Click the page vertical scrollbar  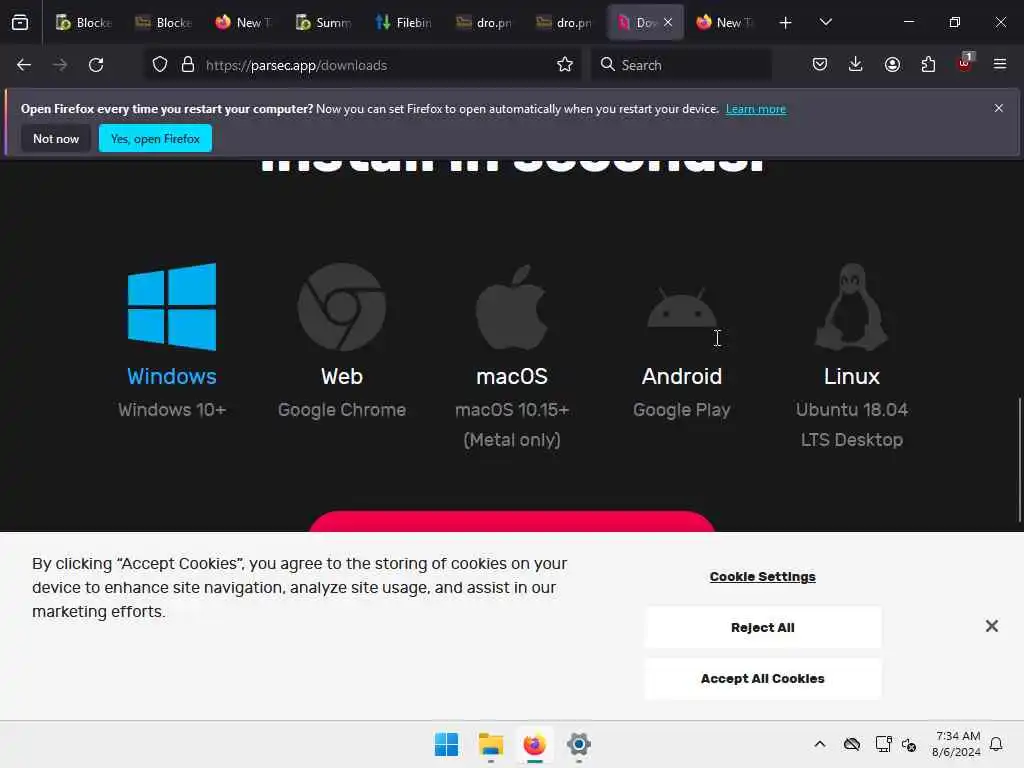coord(1019,460)
